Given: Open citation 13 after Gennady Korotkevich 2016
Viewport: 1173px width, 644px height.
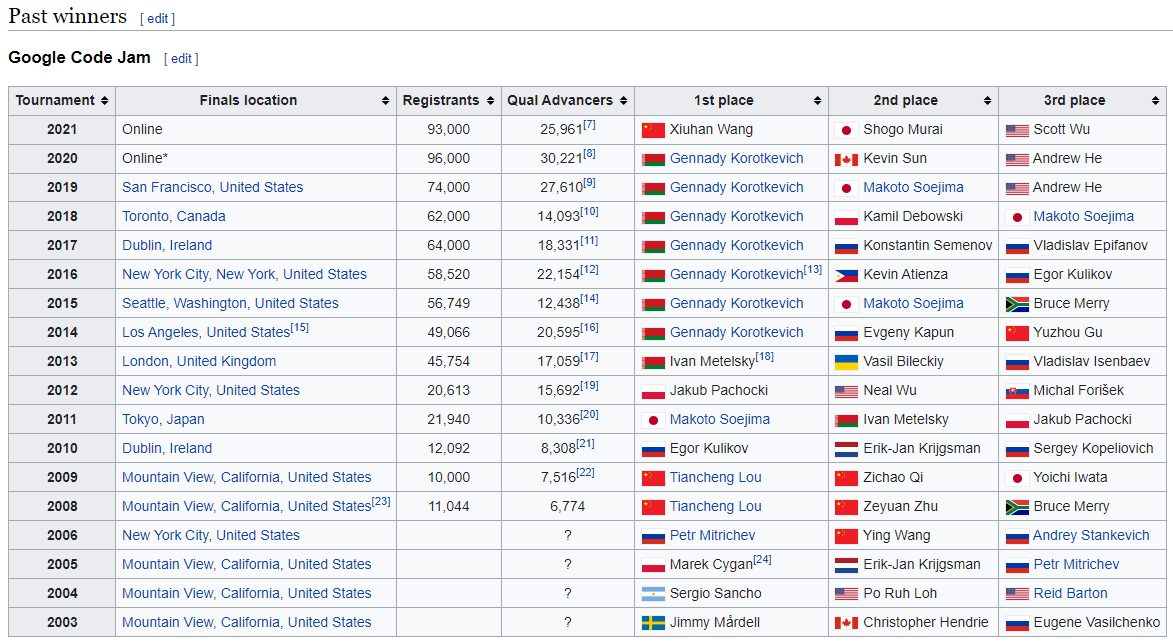Looking at the screenshot, I should tap(813, 269).
